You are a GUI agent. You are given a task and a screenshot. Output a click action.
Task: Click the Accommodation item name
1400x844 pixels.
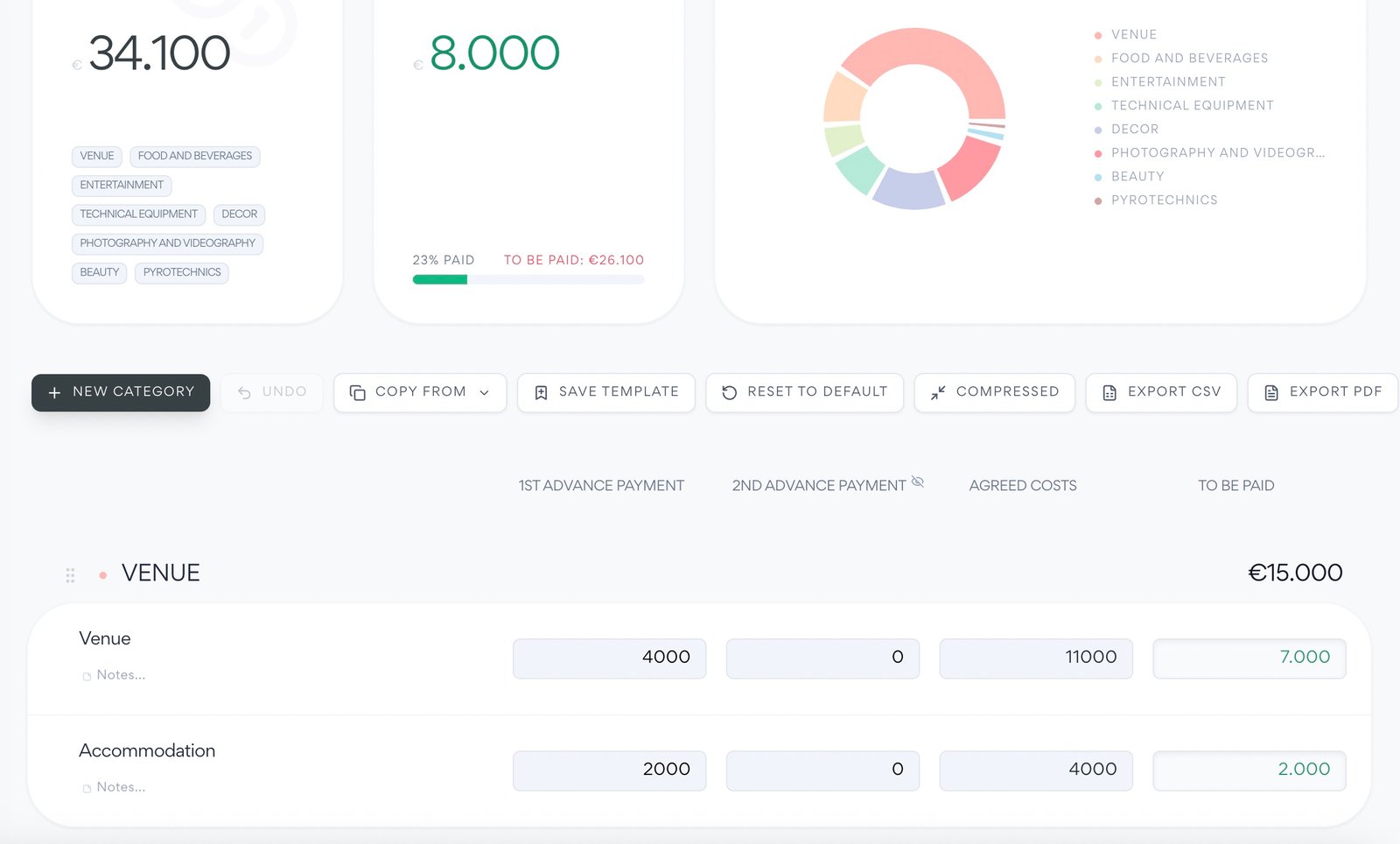click(147, 751)
